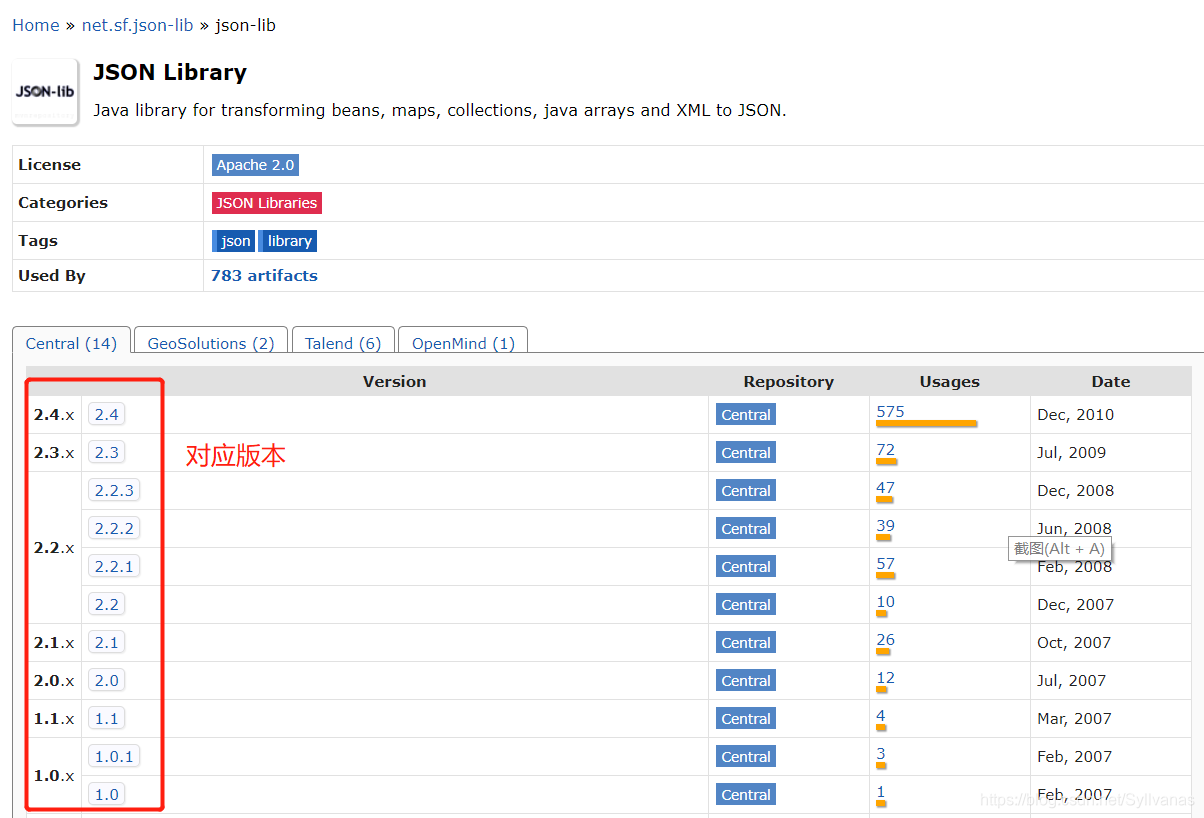
Task: Open the 47 usages link
Action: coord(885,487)
